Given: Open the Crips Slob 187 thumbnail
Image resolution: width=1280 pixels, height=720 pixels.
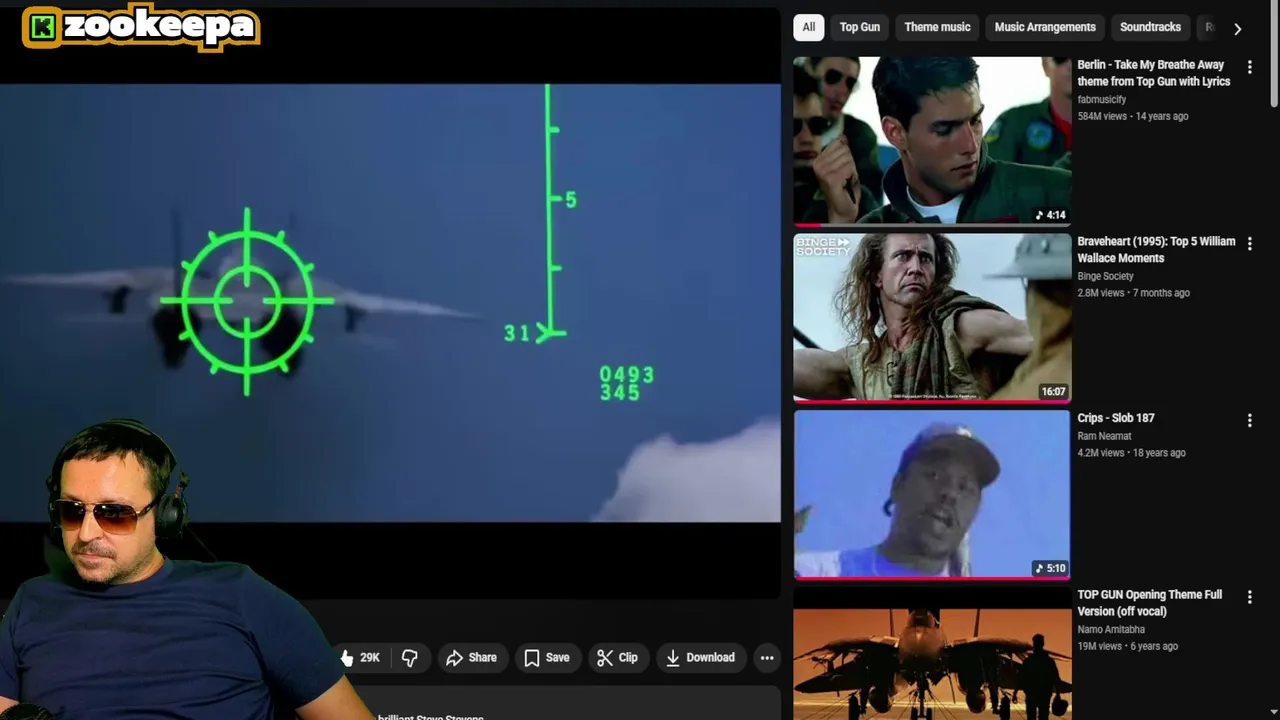Looking at the screenshot, I should coord(932,495).
